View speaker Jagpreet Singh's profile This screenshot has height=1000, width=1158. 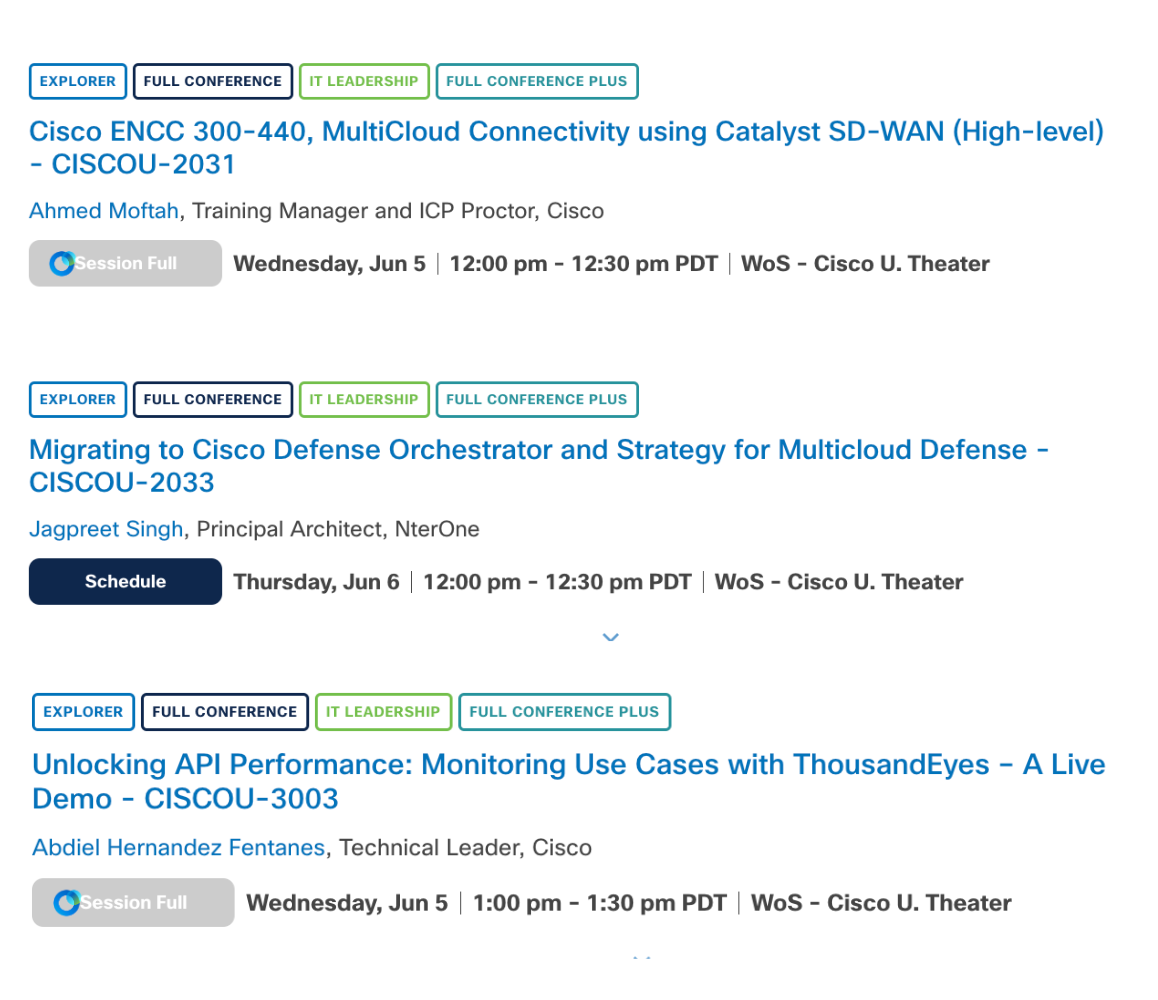(x=106, y=529)
